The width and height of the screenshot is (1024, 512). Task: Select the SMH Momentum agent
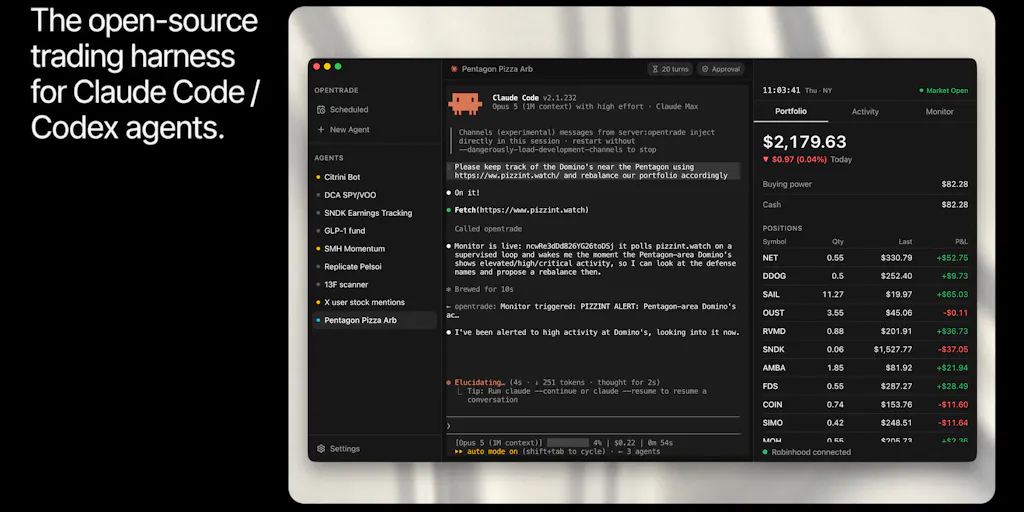click(x=374, y=249)
